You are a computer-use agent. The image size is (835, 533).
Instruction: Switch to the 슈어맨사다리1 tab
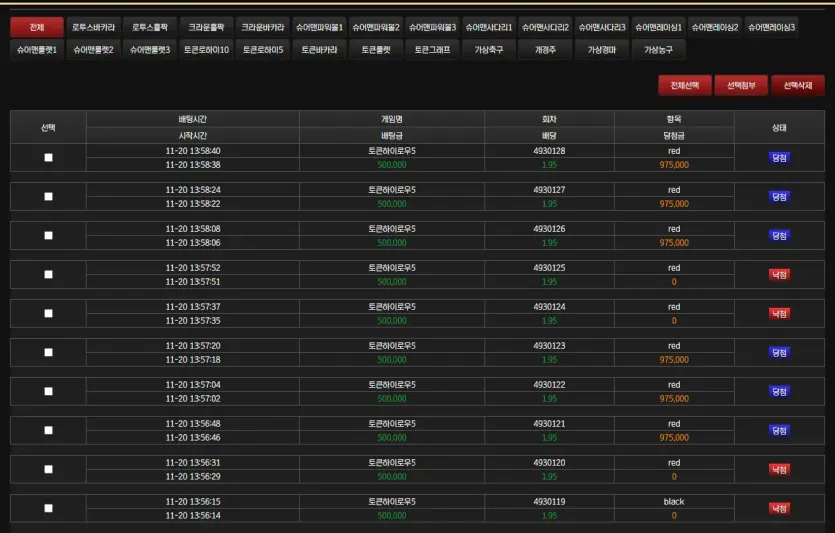[x=488, y=27]
